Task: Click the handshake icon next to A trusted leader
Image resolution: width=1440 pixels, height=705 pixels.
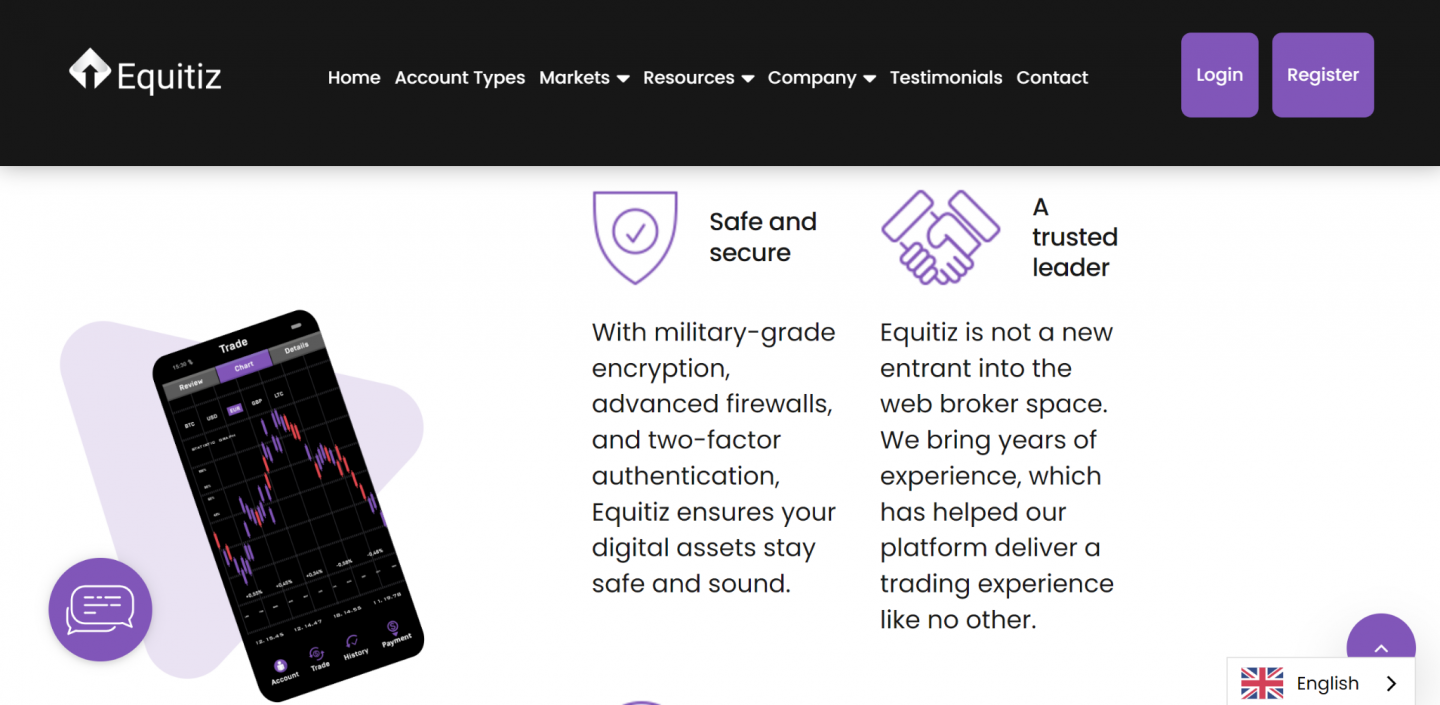Action: click(942, 237)
